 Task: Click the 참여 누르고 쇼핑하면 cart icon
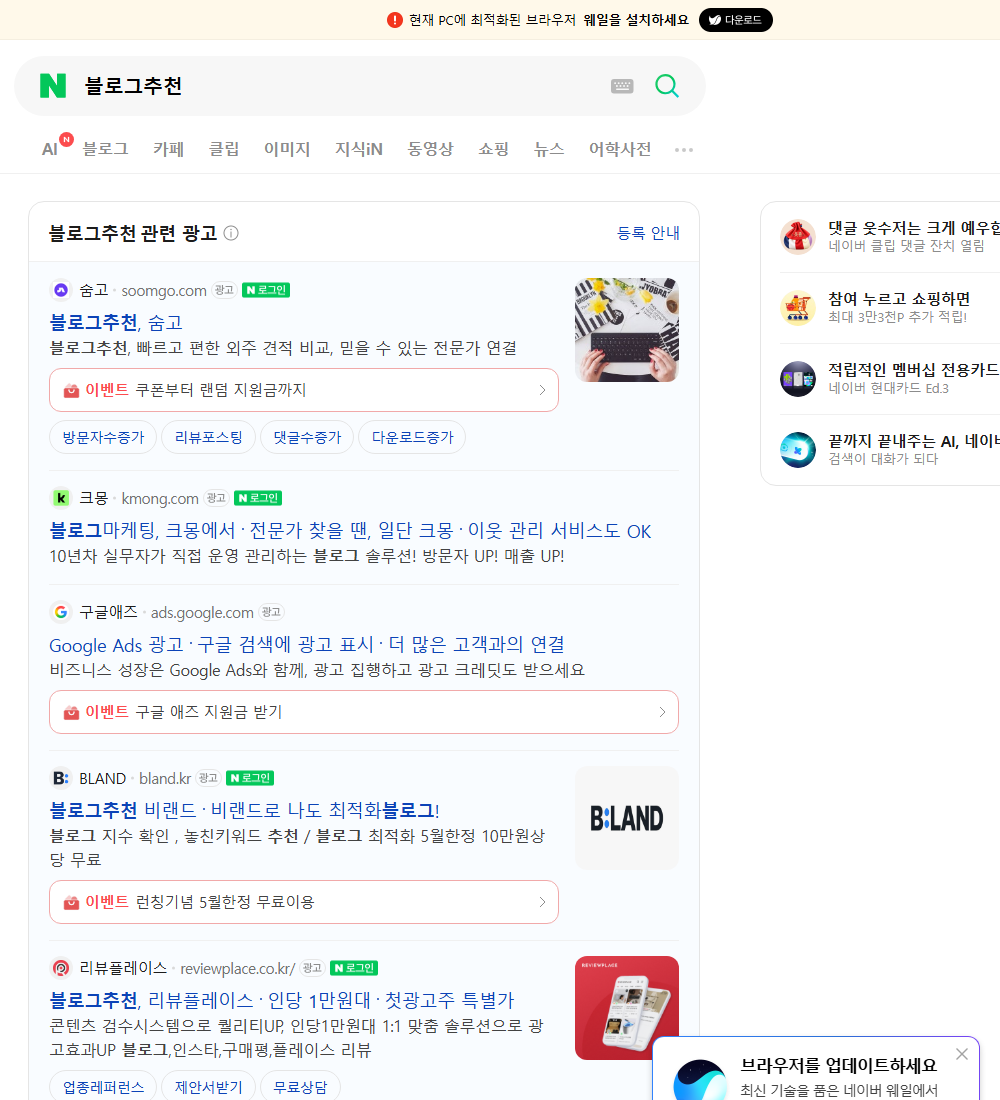798,307
